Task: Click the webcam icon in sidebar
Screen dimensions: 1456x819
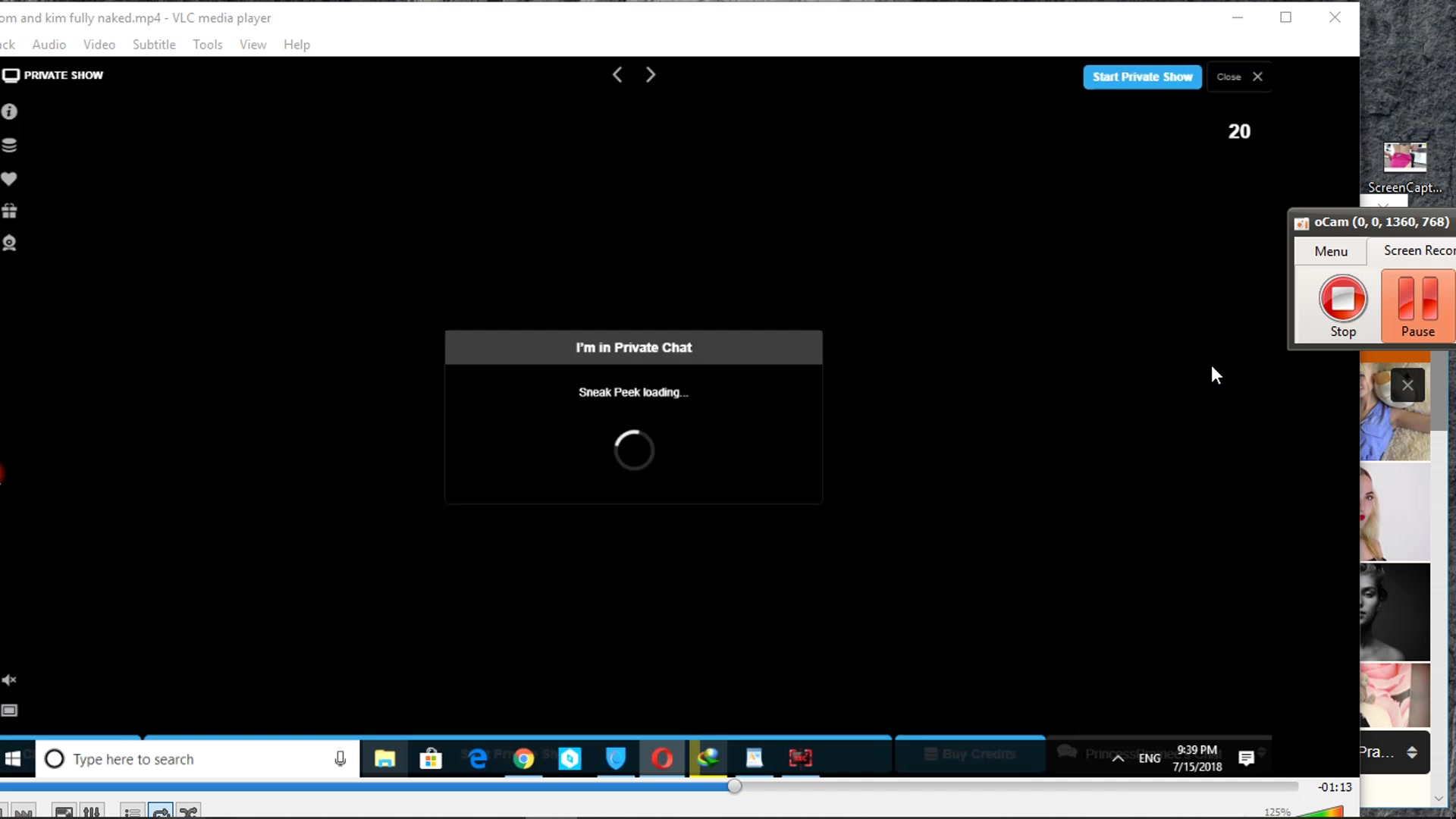Action: [9, 243]
